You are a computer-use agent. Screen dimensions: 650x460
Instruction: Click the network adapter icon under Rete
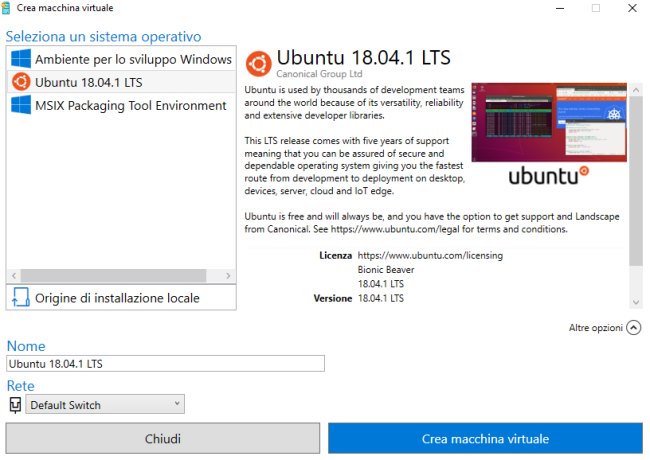15,405
